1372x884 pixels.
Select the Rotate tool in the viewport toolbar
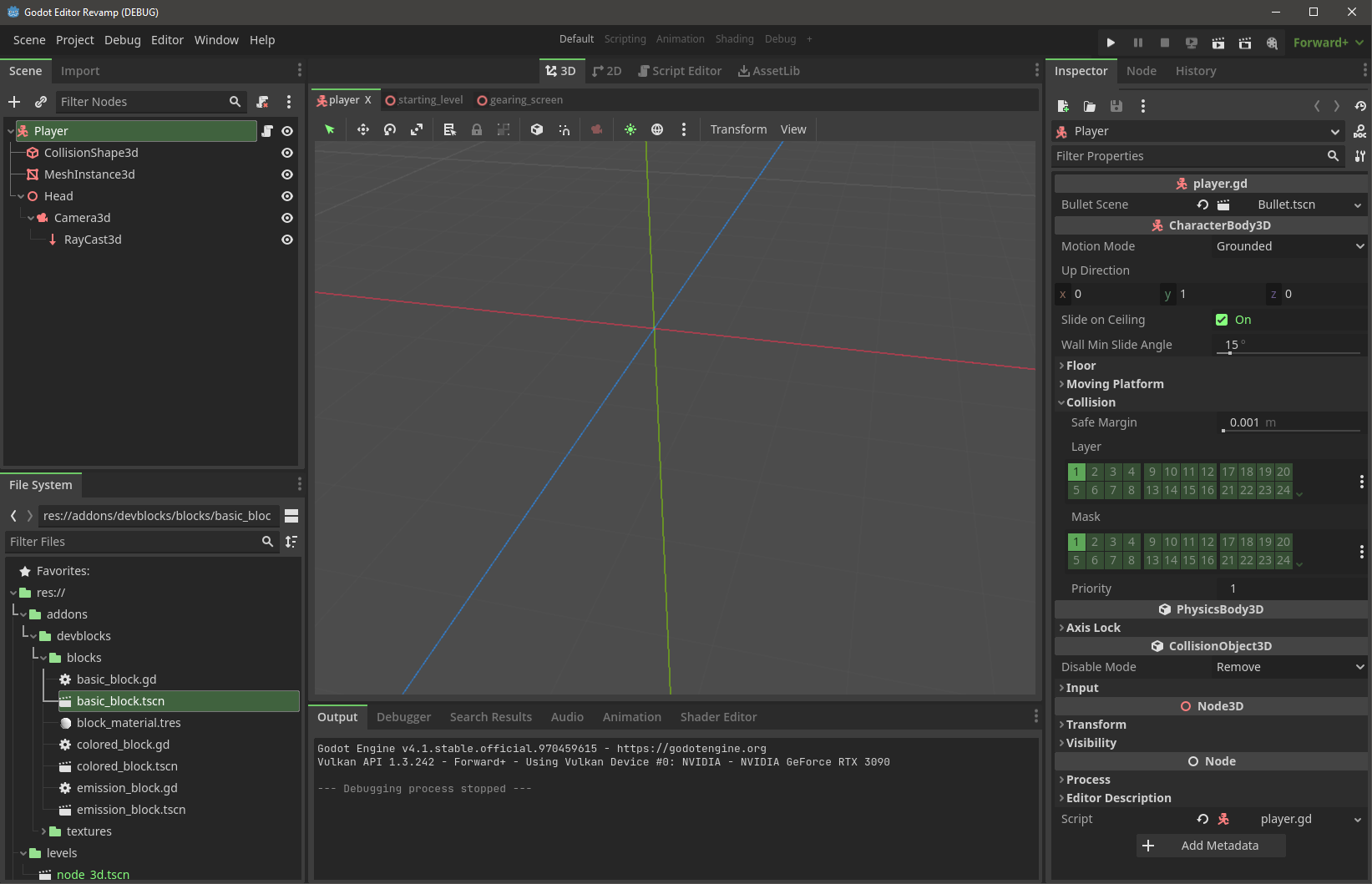(x=389, y=129)
